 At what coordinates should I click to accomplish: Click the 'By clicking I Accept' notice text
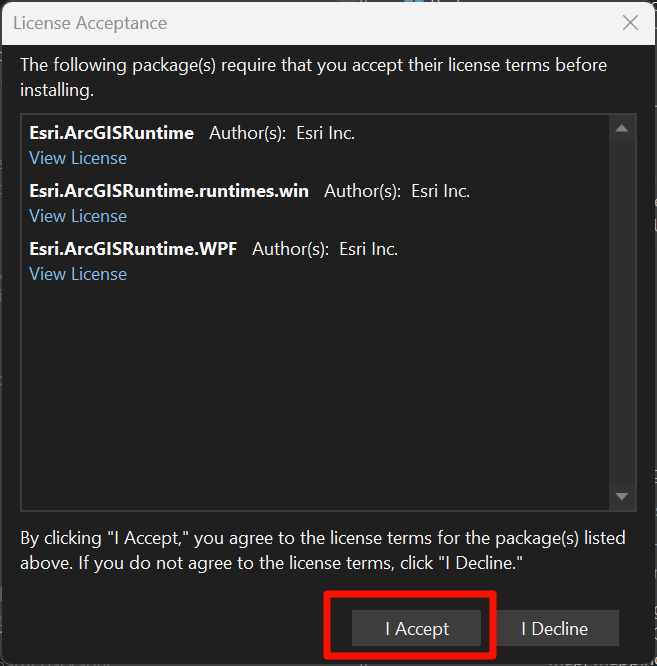point(323,551)
